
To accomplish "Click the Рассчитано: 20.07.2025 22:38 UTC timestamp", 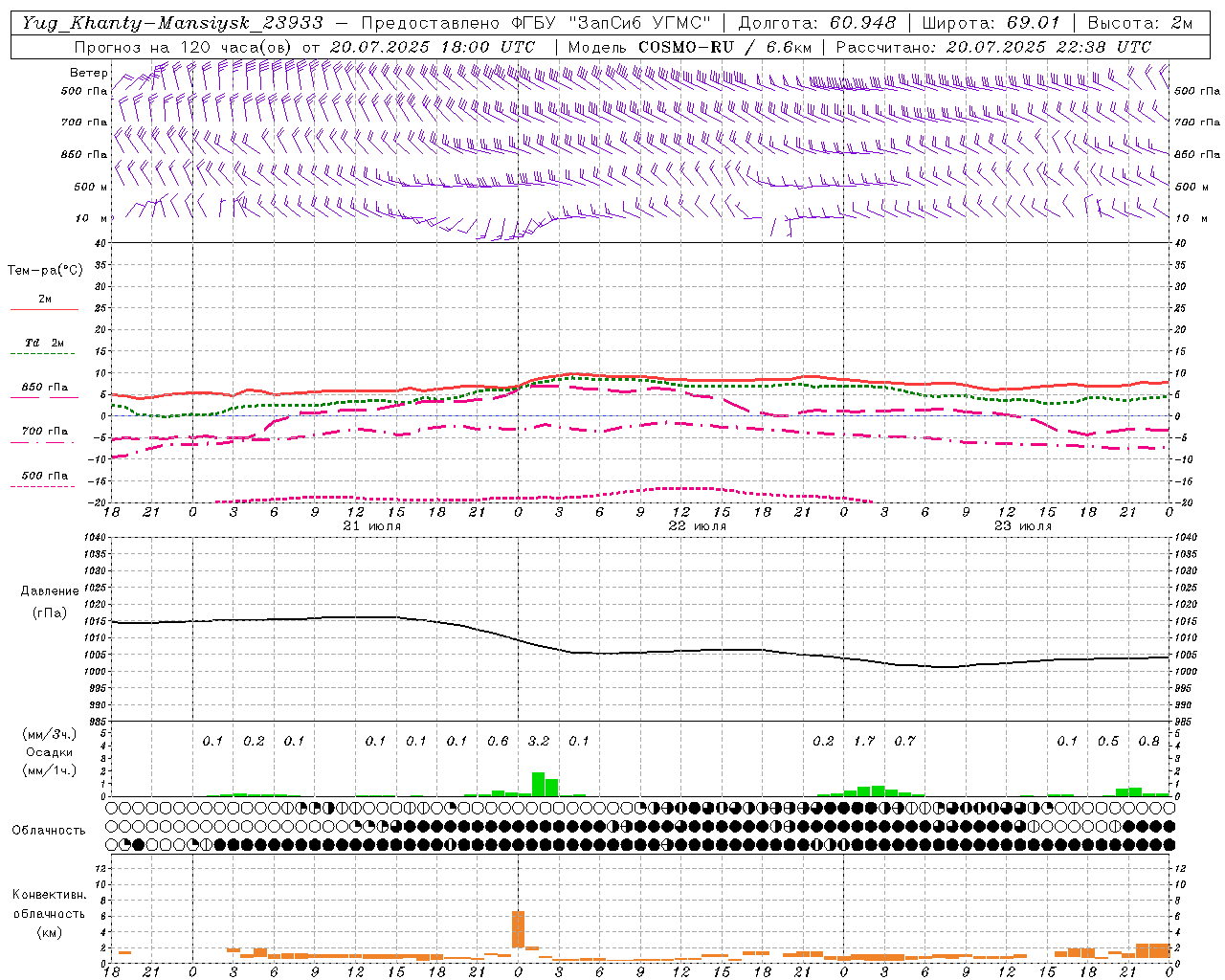I will click(993, 47).
